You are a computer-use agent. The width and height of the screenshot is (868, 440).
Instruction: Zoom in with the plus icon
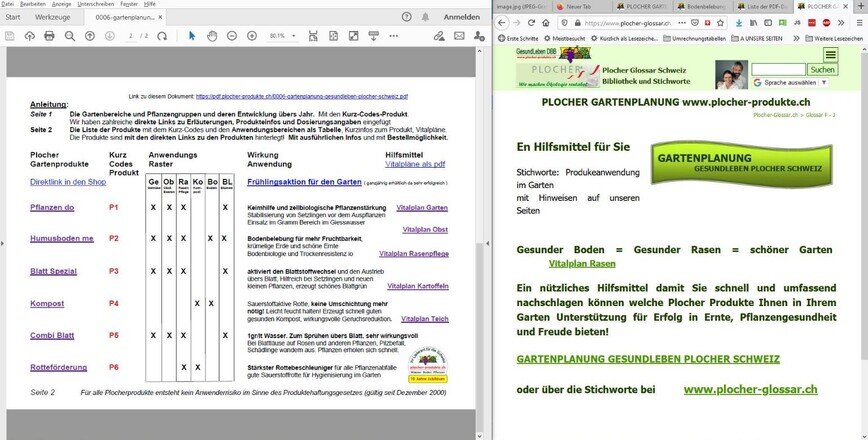(x=252, y=36)
